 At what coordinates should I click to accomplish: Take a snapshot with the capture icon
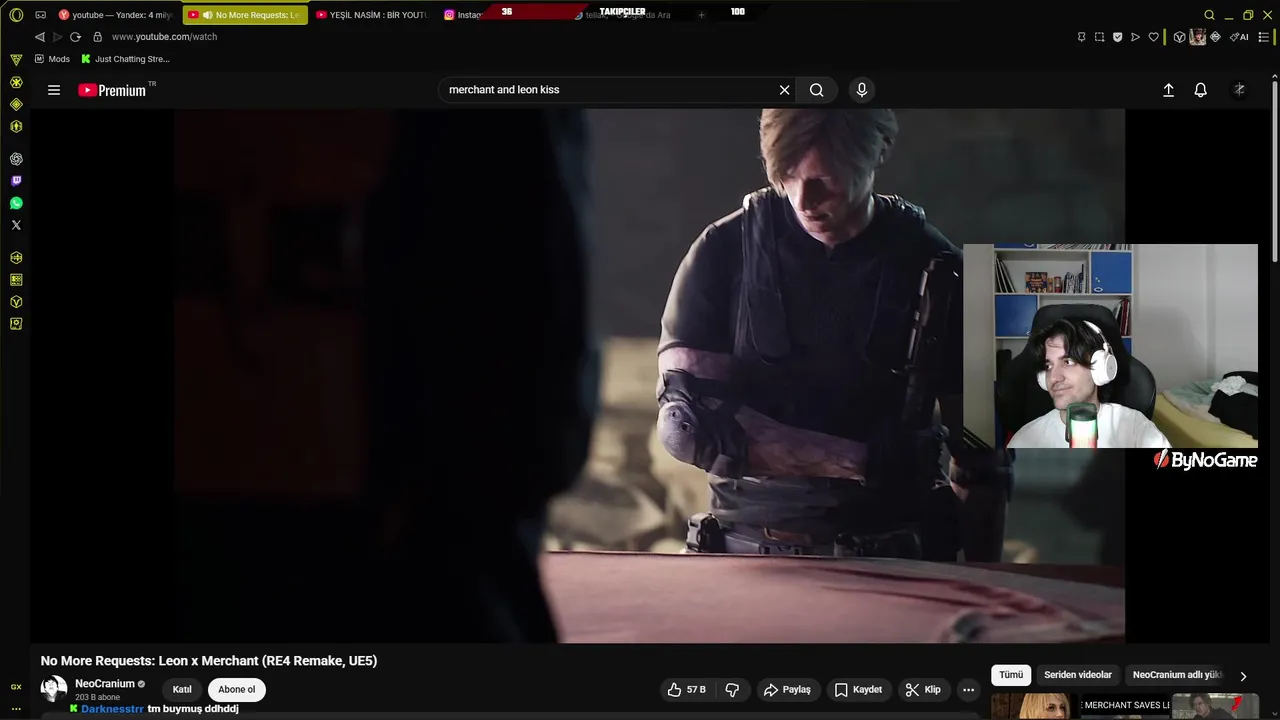pos(1099,37)
